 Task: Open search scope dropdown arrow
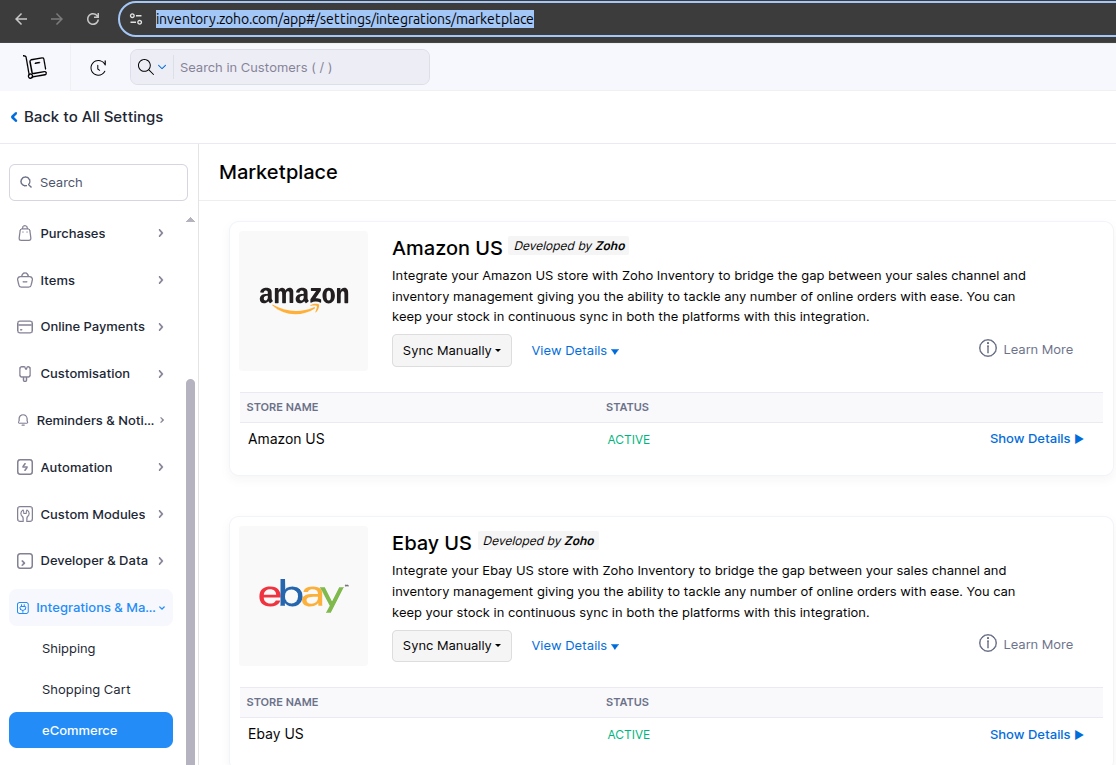[162, 67]
